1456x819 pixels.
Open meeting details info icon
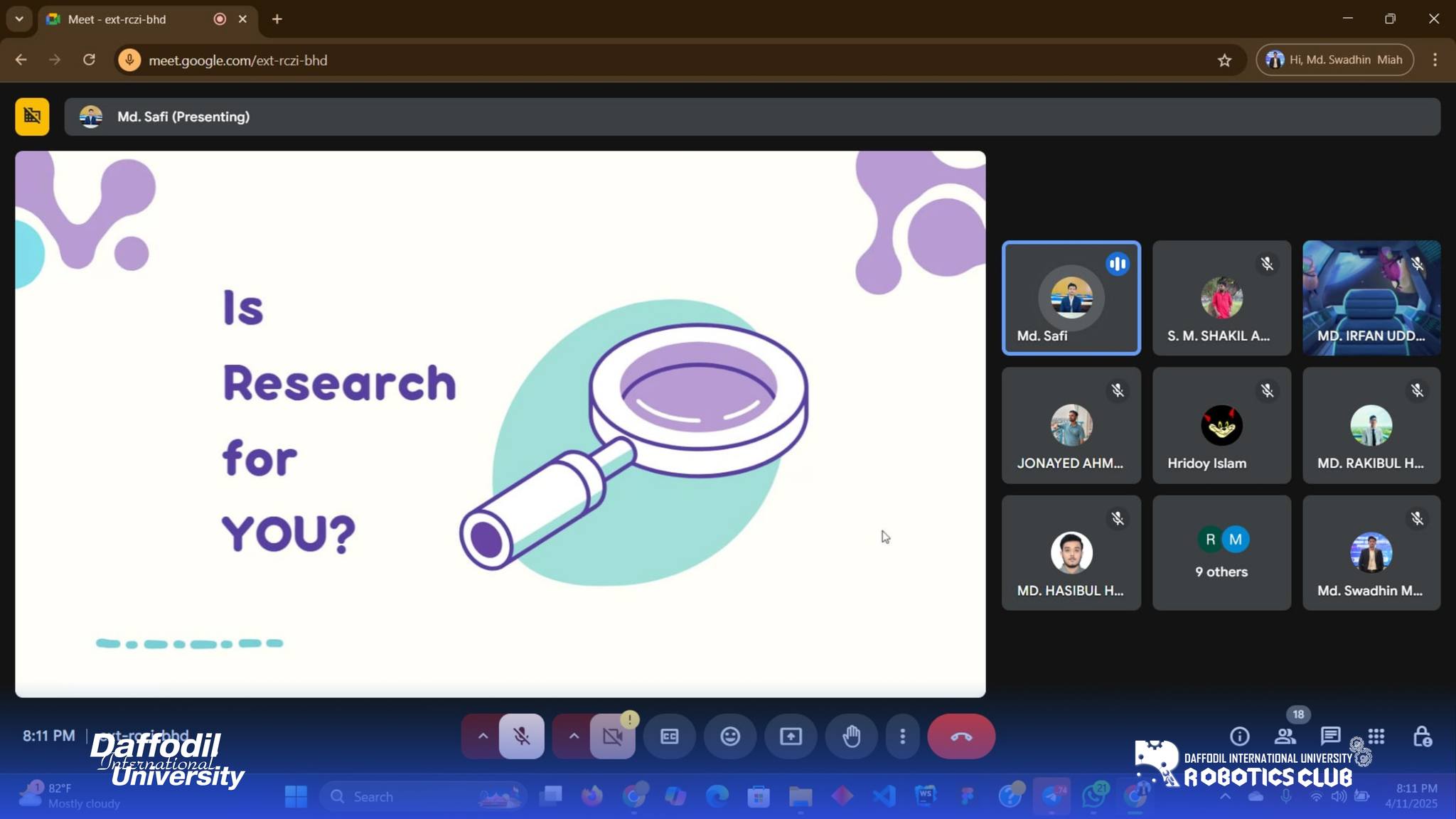[1239, 737]
